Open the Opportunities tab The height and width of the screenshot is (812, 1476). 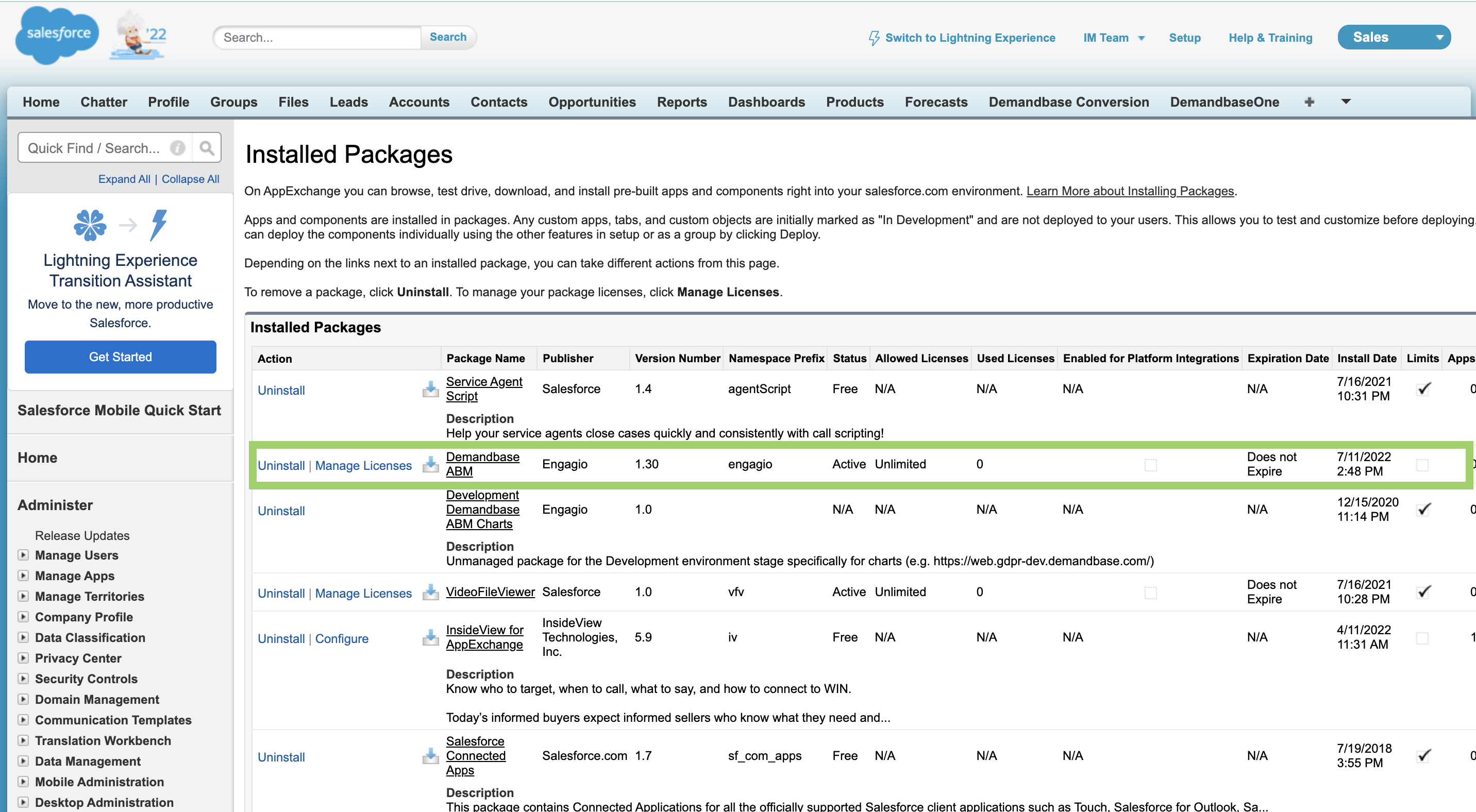592,102
